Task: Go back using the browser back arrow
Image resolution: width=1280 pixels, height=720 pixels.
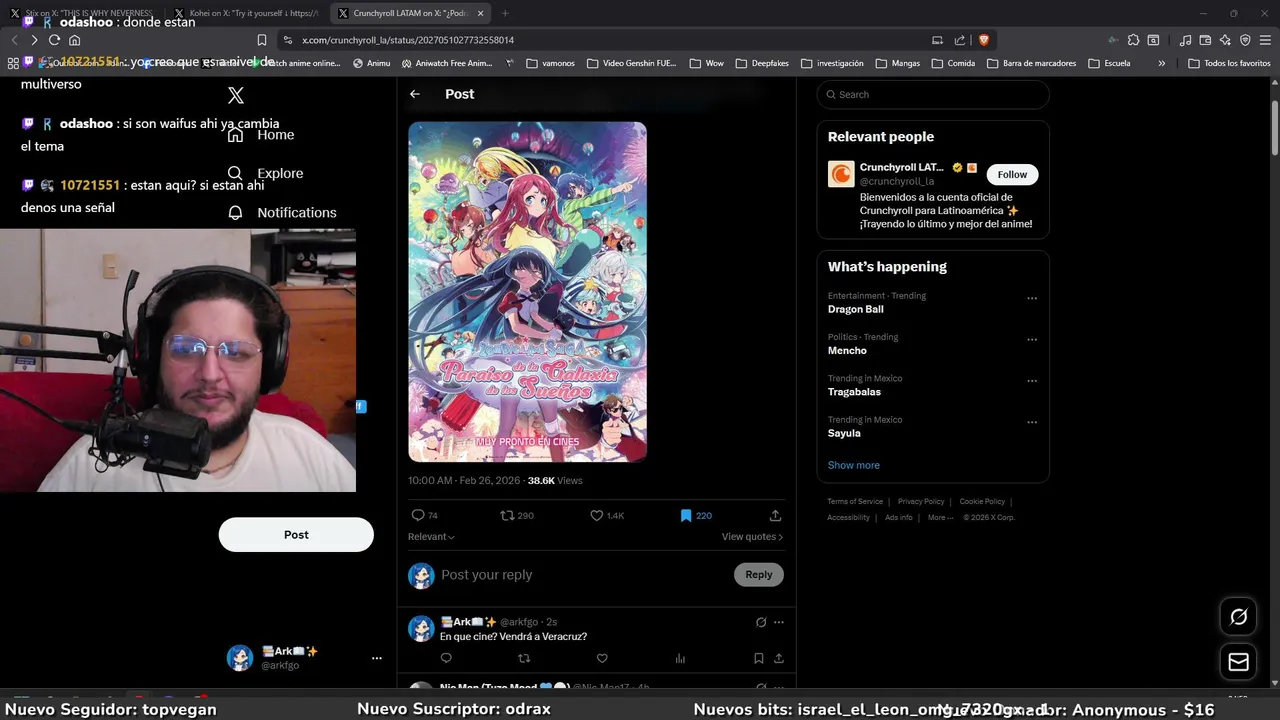Action: (x=14, y=40)
